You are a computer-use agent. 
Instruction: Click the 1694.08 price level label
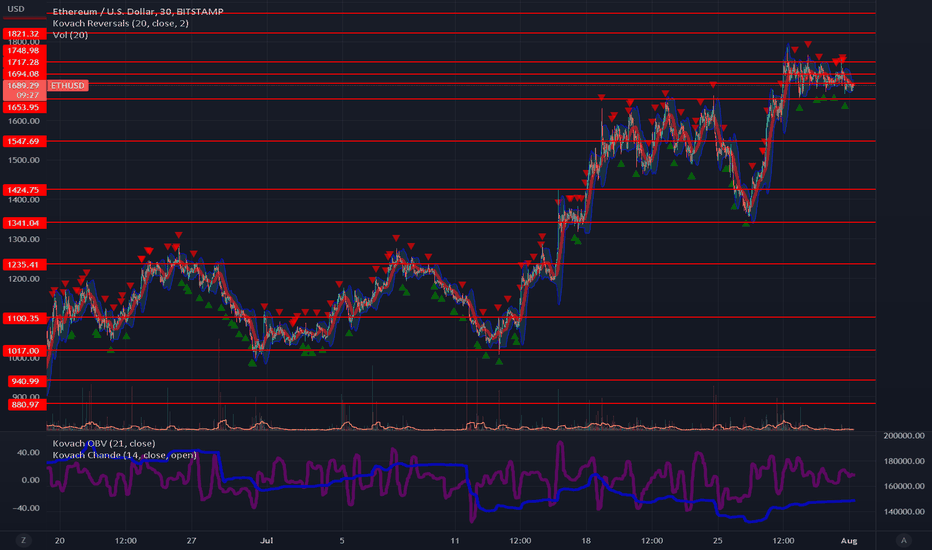click(x=24, y=74)
